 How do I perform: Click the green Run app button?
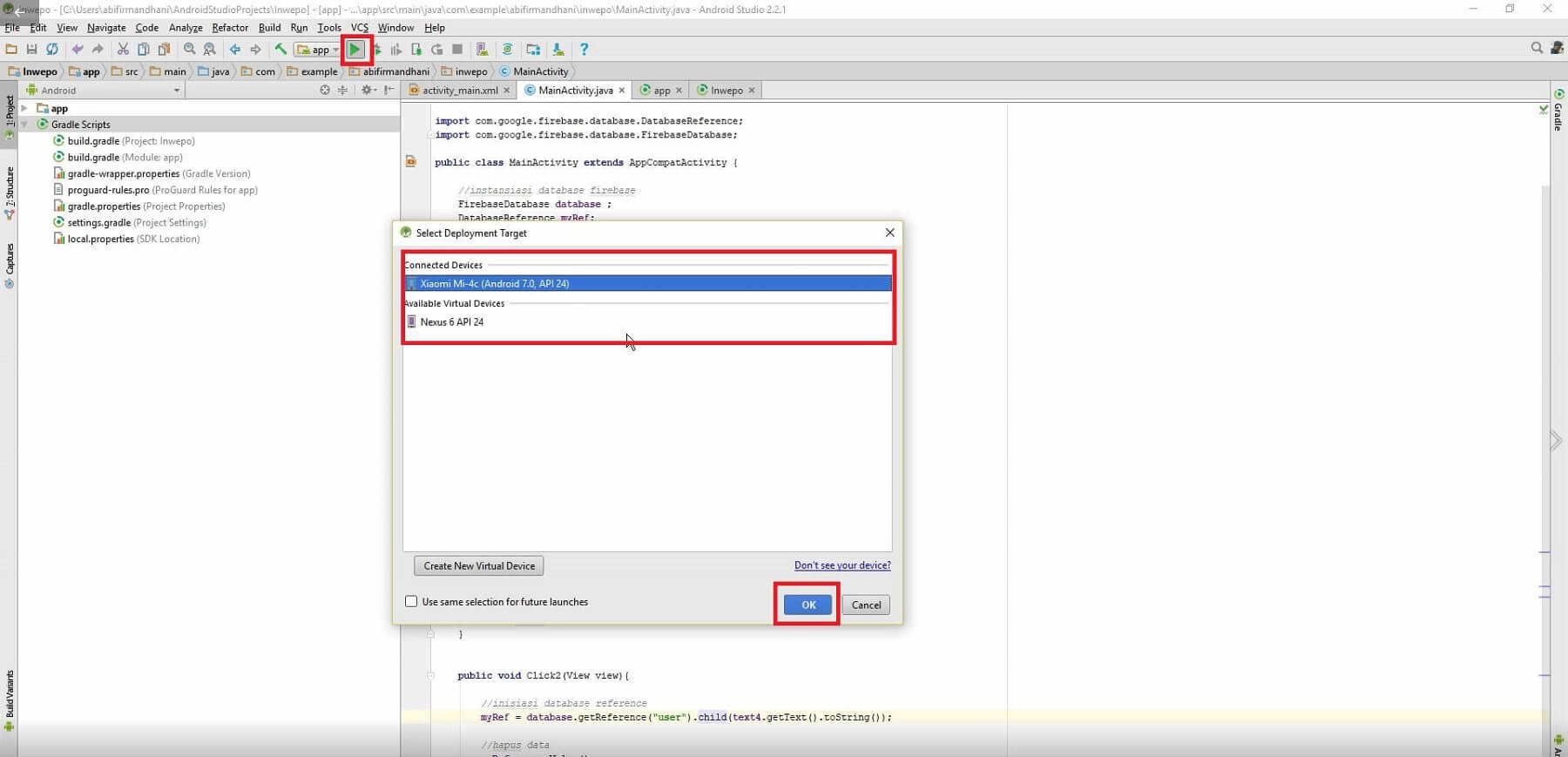tap(355, 50)
